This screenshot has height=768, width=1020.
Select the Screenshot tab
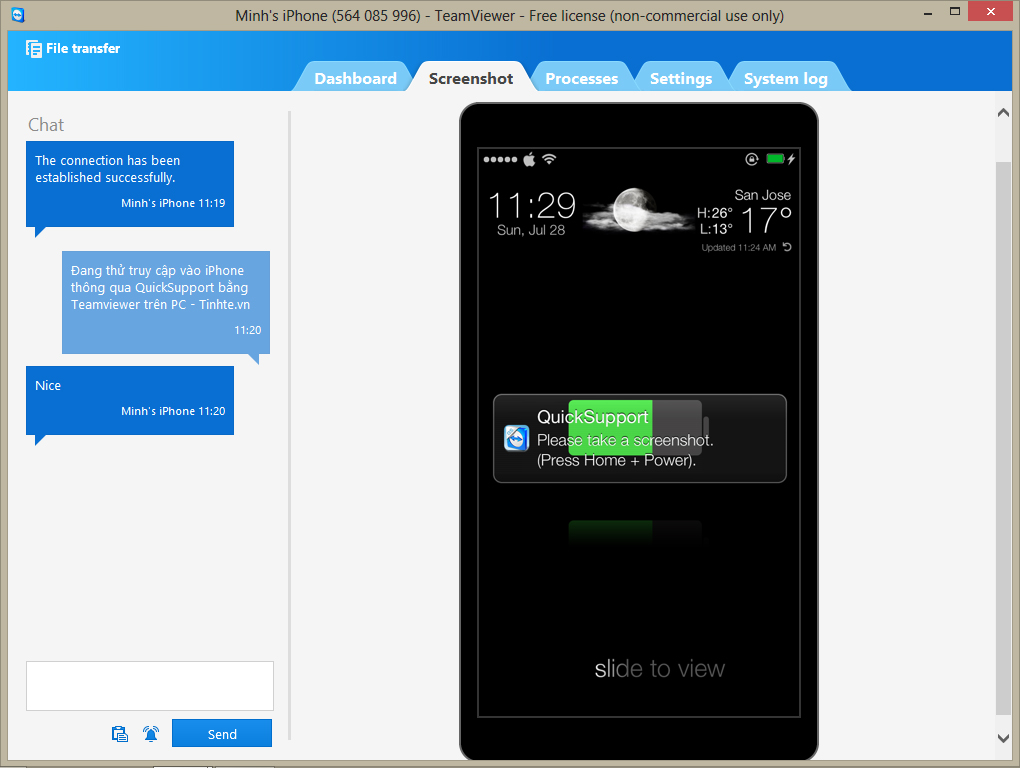470,76
